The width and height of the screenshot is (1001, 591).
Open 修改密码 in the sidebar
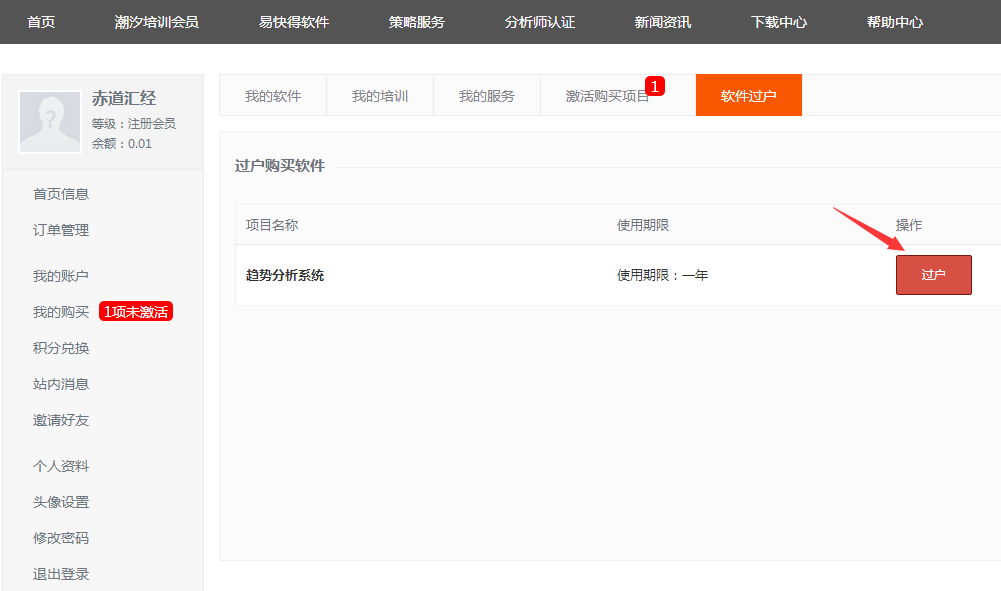[61, 538]
